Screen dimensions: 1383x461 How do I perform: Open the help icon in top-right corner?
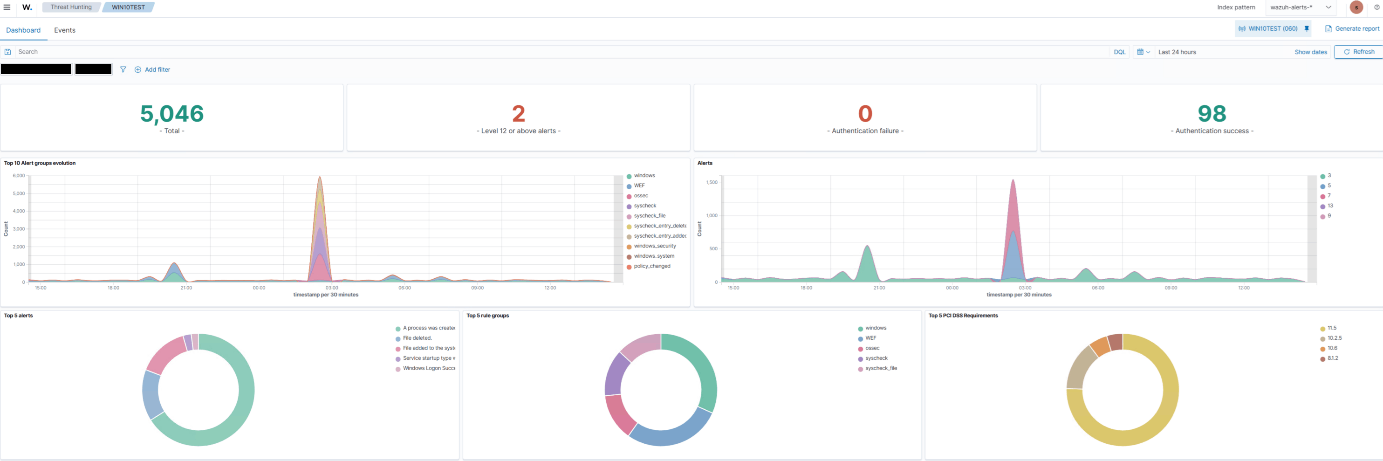pyautogui.click(x=1377, y=7)
